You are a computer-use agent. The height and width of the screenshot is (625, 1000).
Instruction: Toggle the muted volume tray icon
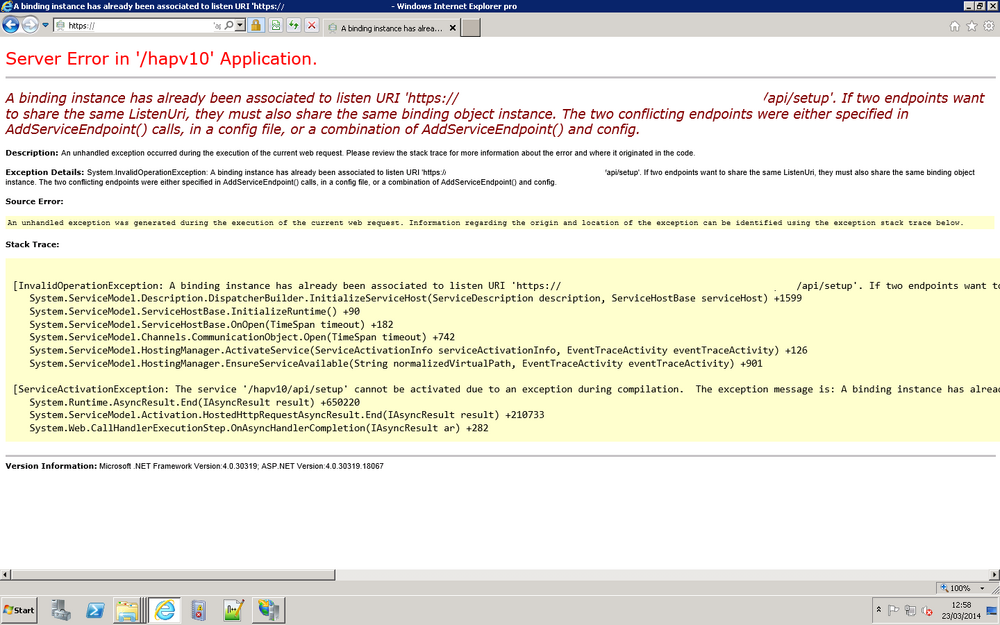point(927,611)
